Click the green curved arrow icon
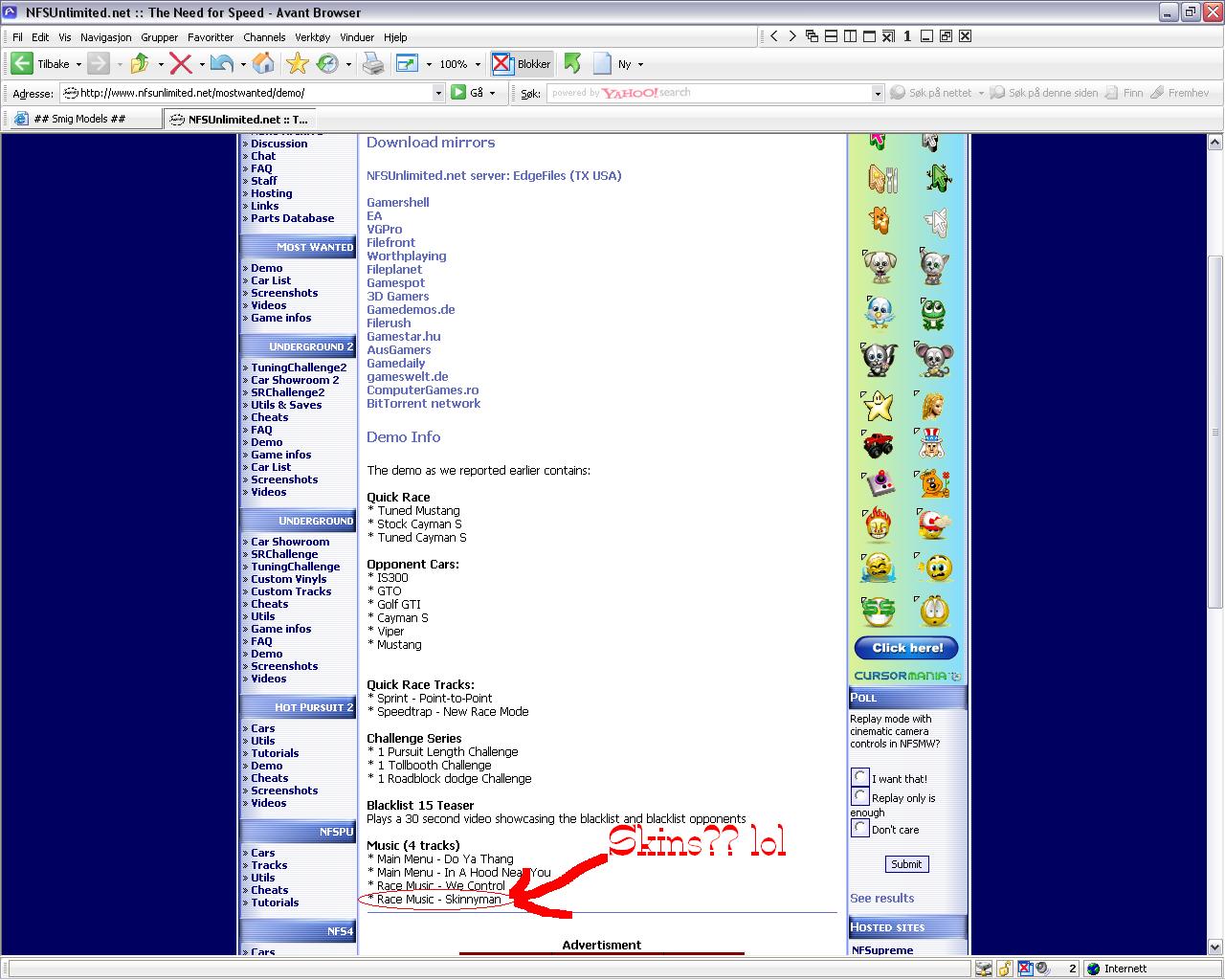The width and height of the screenshot is (1225, 980). [x=572, y=64]
